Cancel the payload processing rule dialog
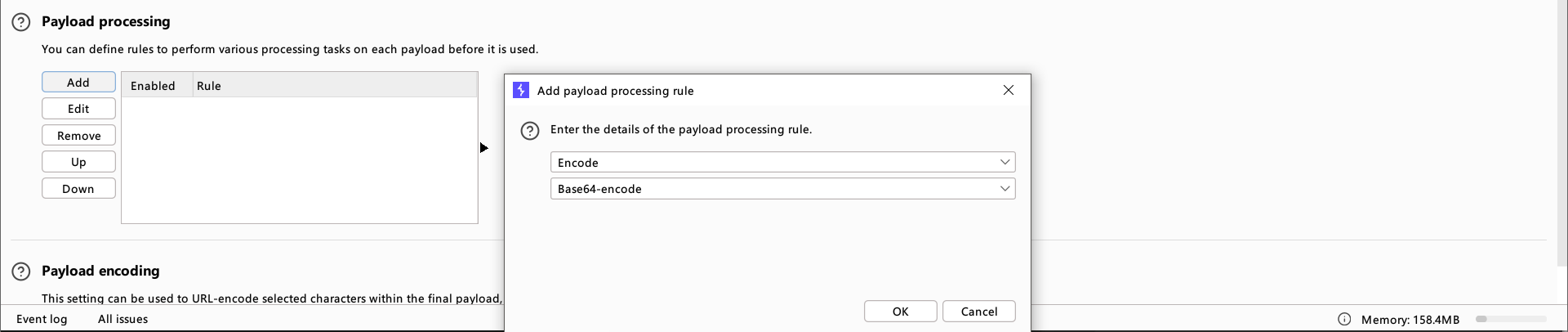The height and width of the screenshot is (332, 1568). [x=979, y=311]
